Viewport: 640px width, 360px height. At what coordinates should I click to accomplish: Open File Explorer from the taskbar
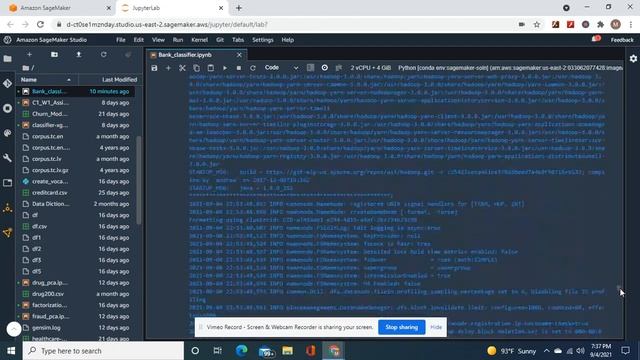pos(287,351)
